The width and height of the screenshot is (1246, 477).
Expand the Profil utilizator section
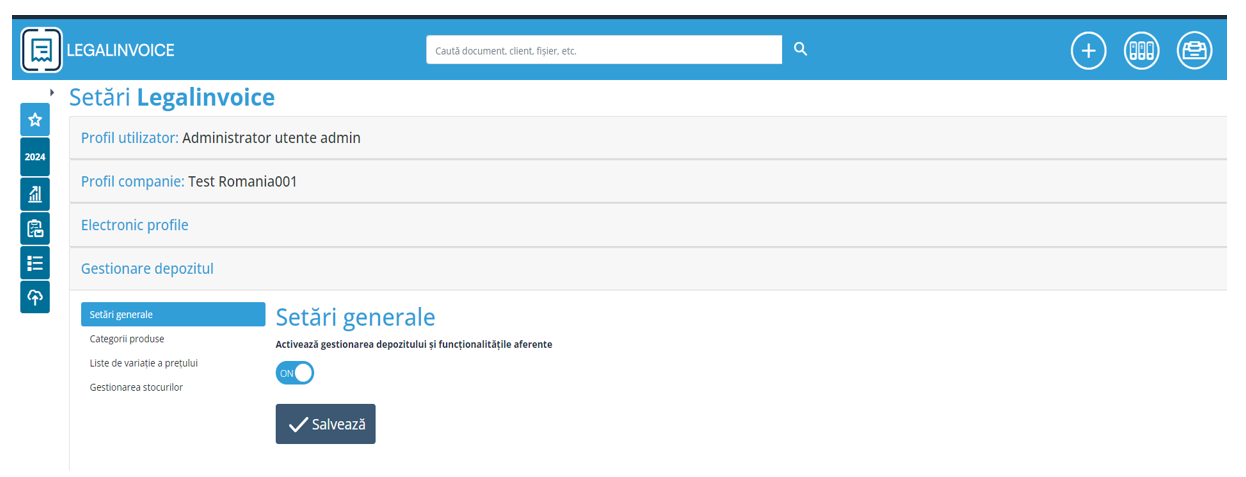(220, 138)
